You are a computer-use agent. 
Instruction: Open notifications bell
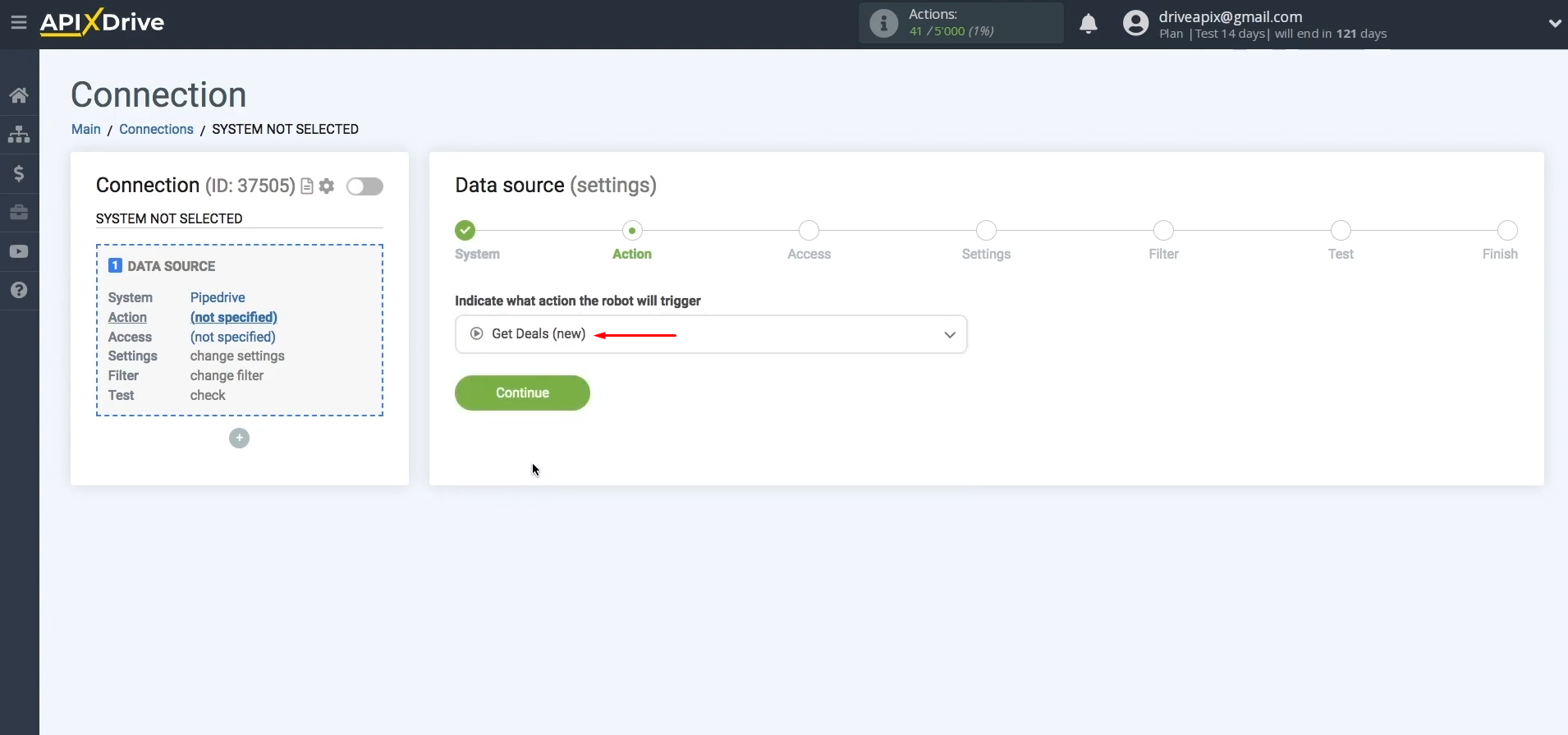(1089, 23)
